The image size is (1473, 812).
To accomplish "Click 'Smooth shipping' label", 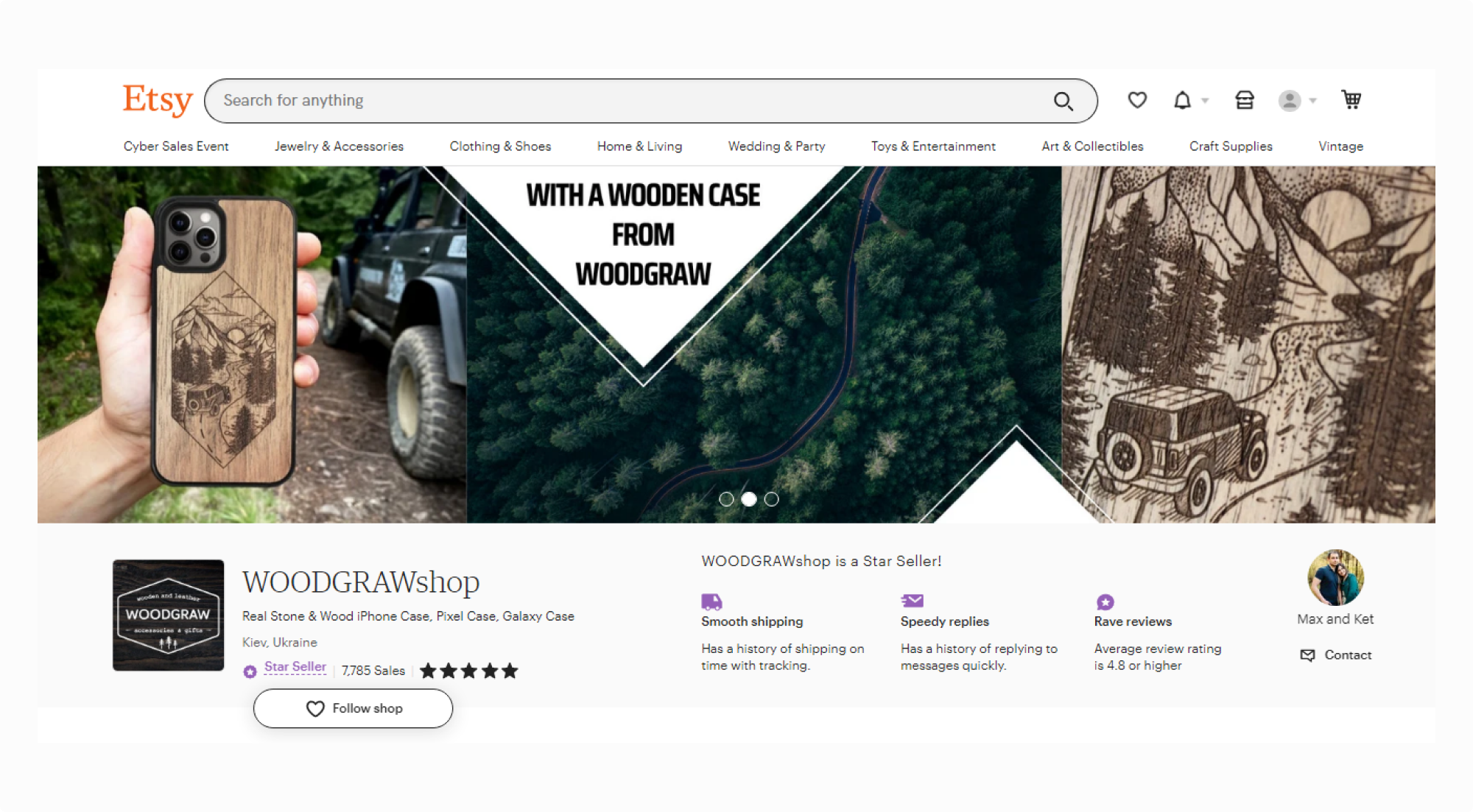I will click(752, 621).
